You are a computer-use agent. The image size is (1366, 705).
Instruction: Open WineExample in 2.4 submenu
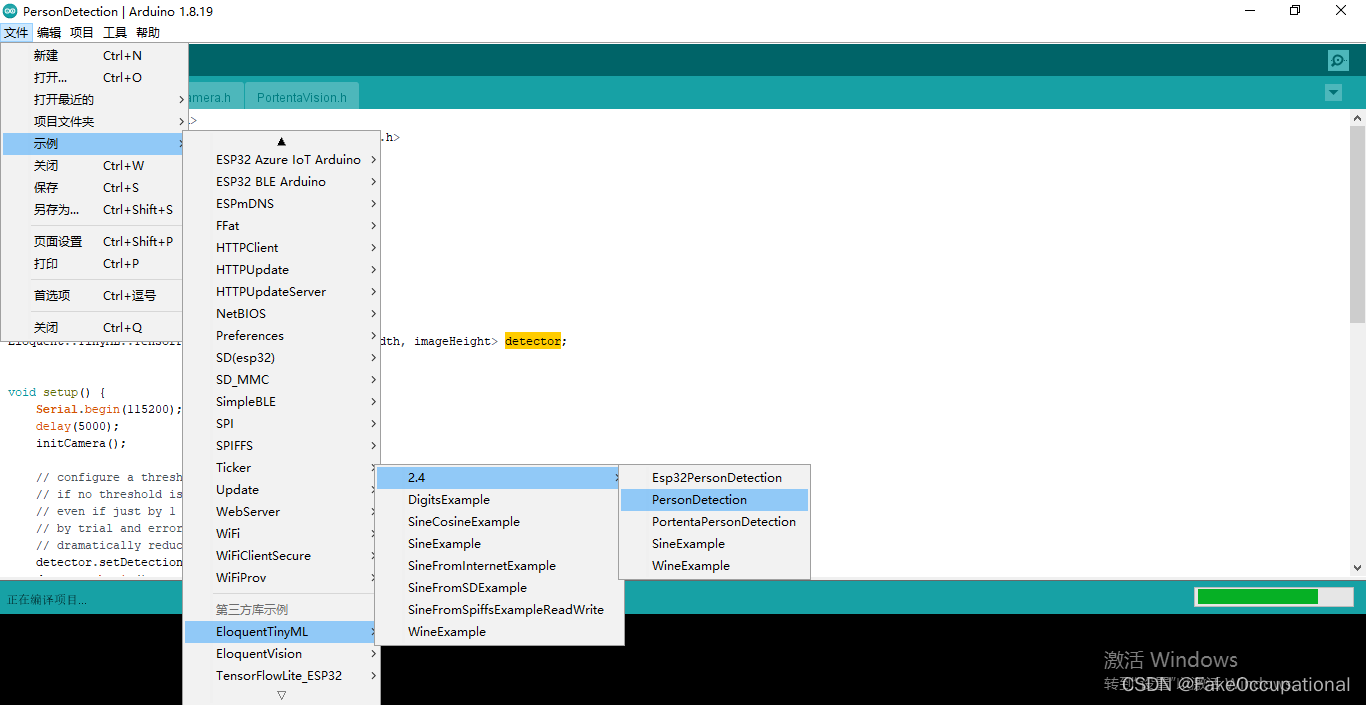tap(715, 566)
